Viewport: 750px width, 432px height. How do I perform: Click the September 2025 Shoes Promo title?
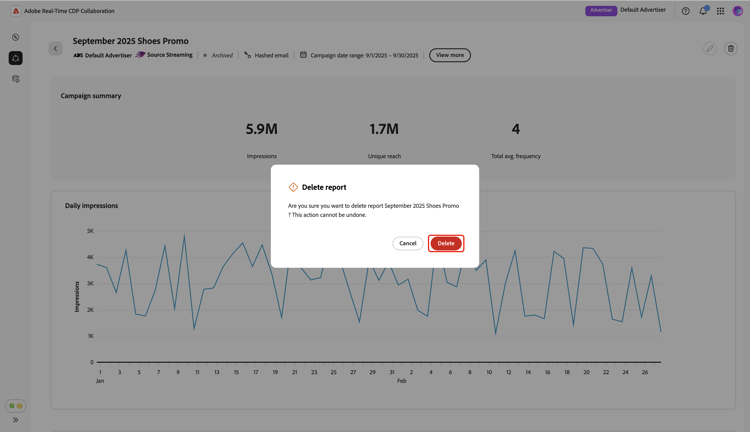(x=131, y=41)
